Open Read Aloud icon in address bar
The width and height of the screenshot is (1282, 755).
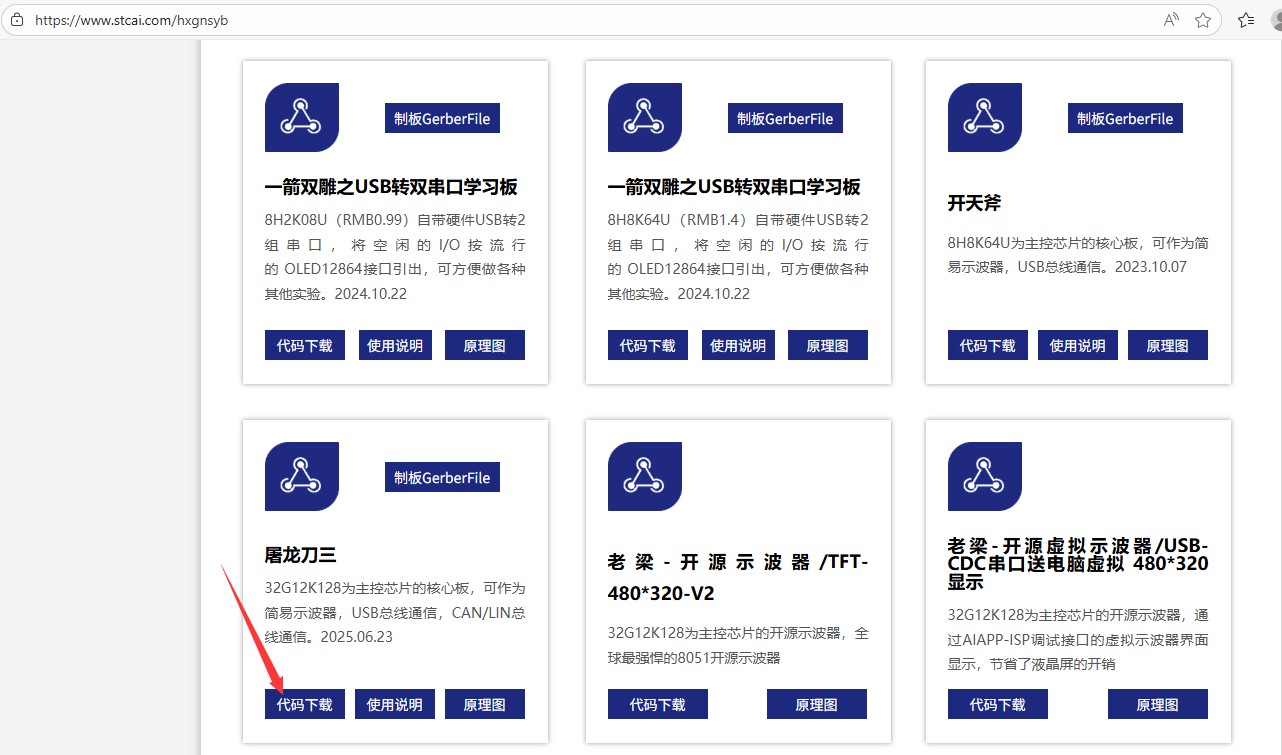(1171, 20)
